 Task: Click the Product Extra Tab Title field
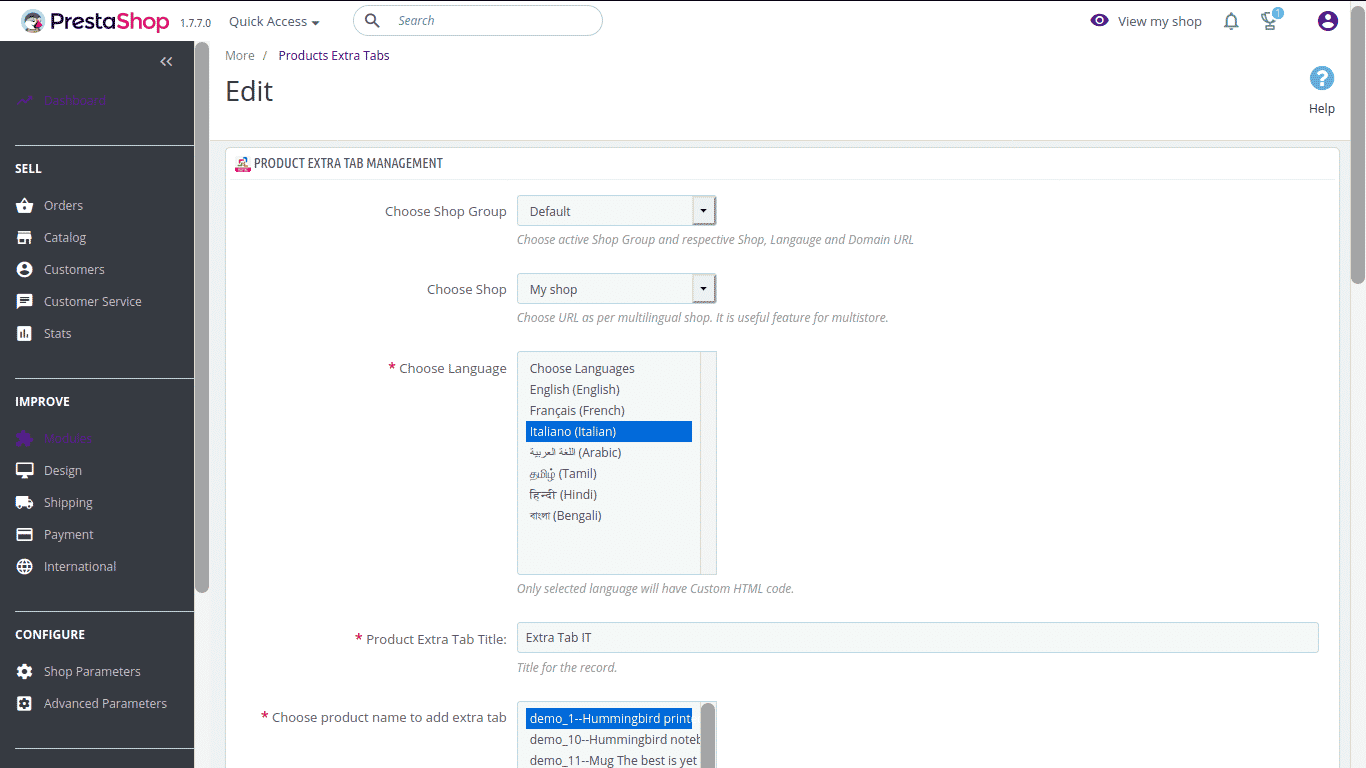click(917, 638)
